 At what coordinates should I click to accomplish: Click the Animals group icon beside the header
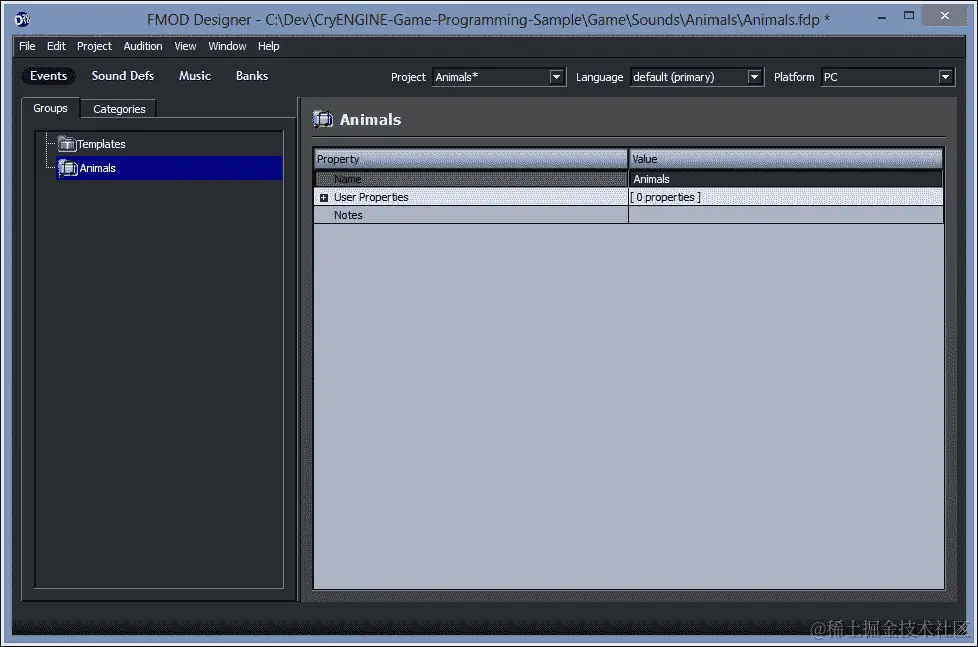pyautogui.click(x=322, y=119)
